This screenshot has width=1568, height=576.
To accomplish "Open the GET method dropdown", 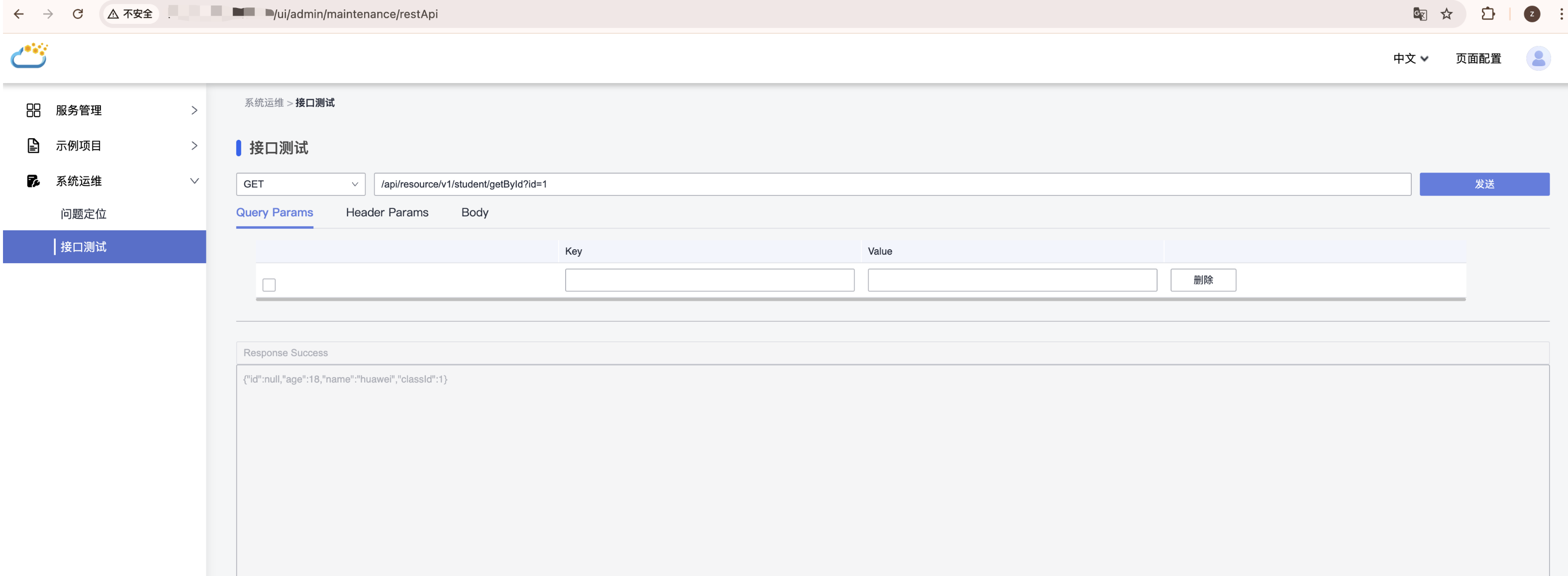I will pyautogui.click(x=300, y=184).
